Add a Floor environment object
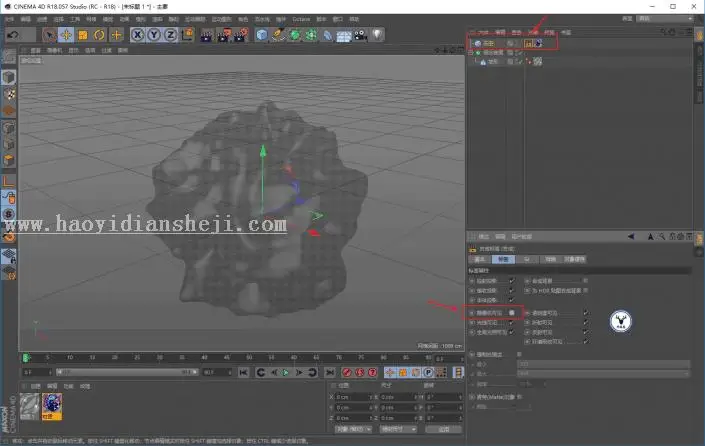The image size is (705, 446). [x=344, y=35]
